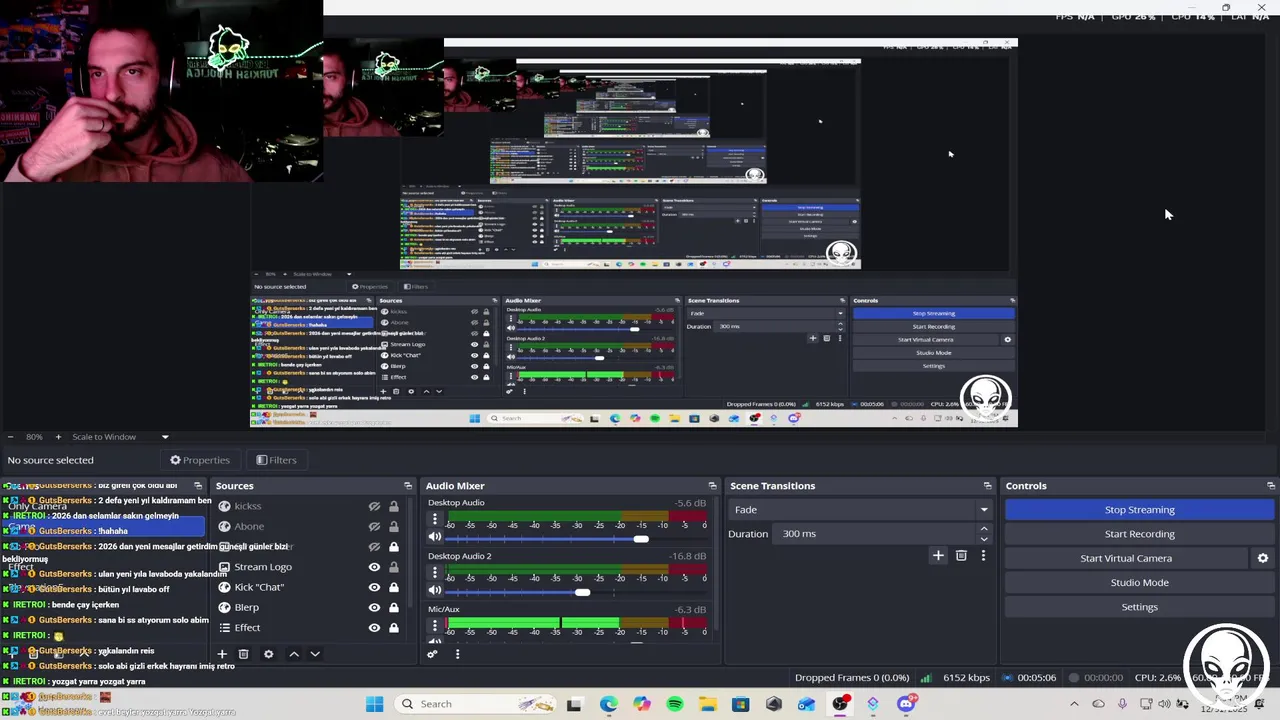1280x720 pixels.
Task: Click the 6152 kbps bitrate readout
Action: tap(966, 678)
